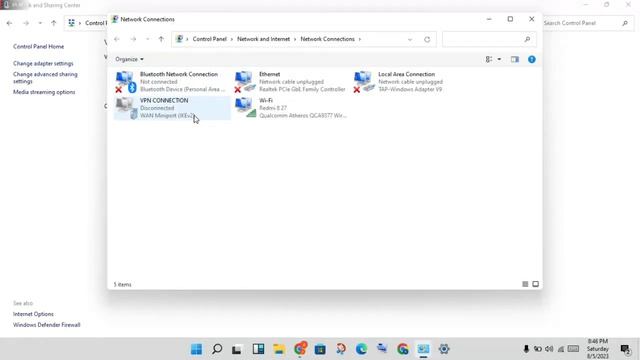Image resolution: width=640 pixels, height=360 pixels.
Task: Open the clock and date flyout
Action: point(598,349)
